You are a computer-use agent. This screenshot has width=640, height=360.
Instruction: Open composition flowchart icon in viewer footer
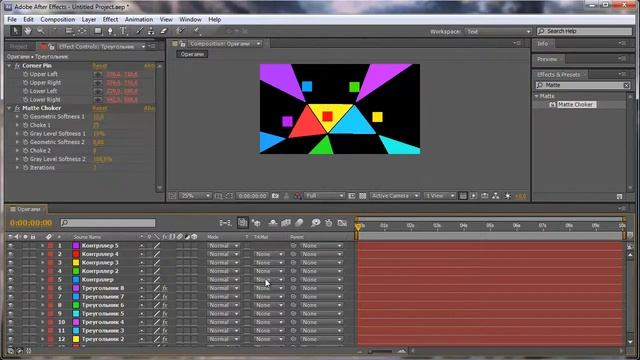496,196
